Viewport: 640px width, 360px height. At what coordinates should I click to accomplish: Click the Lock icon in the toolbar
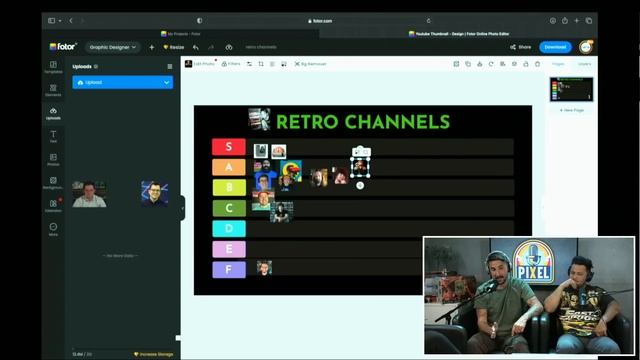tap(526, 64)
